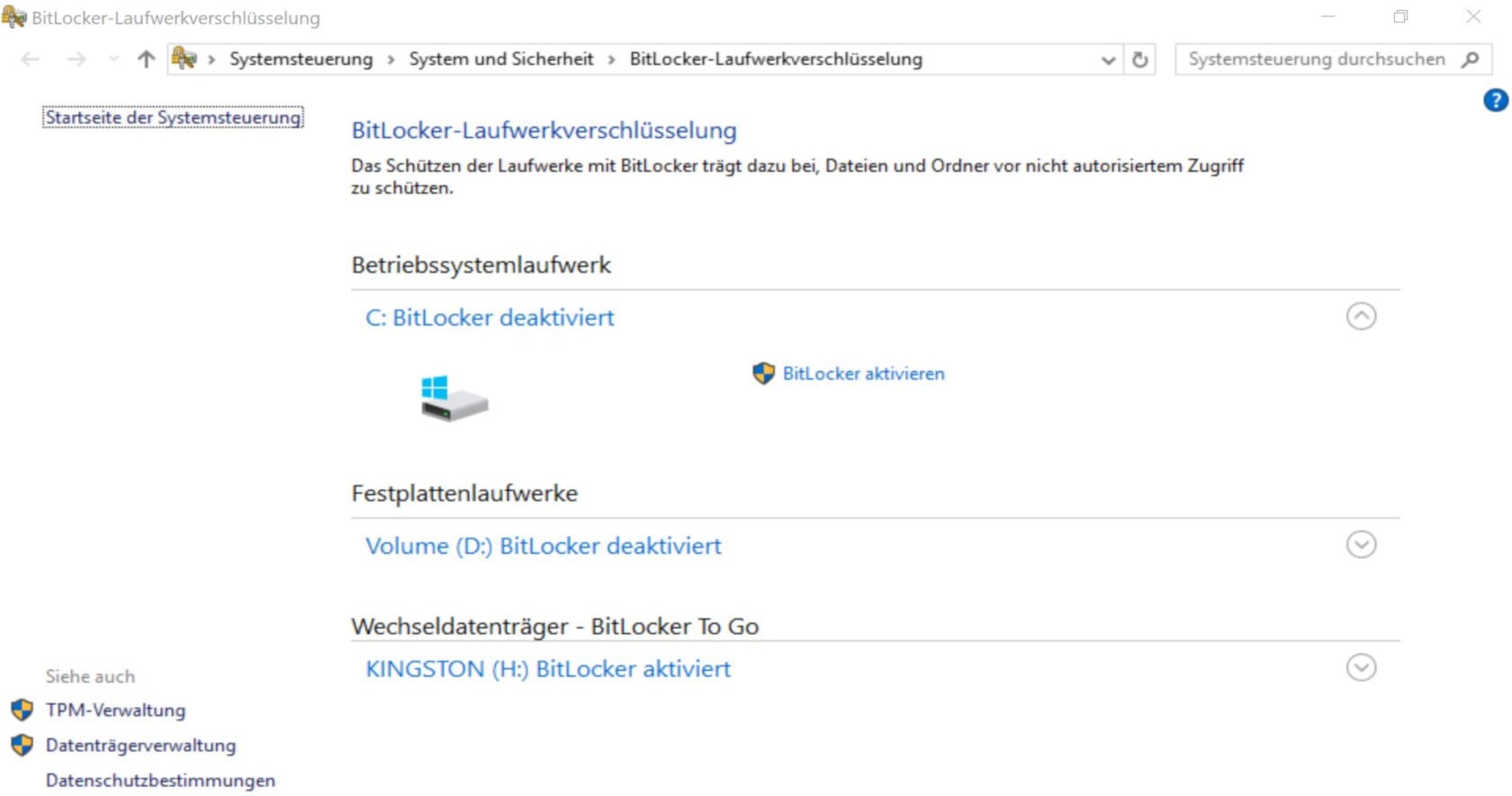The image size is (1512, 796).
Task: Click the TPM-Verwaltung shield icon
Action: pos(22,710)
